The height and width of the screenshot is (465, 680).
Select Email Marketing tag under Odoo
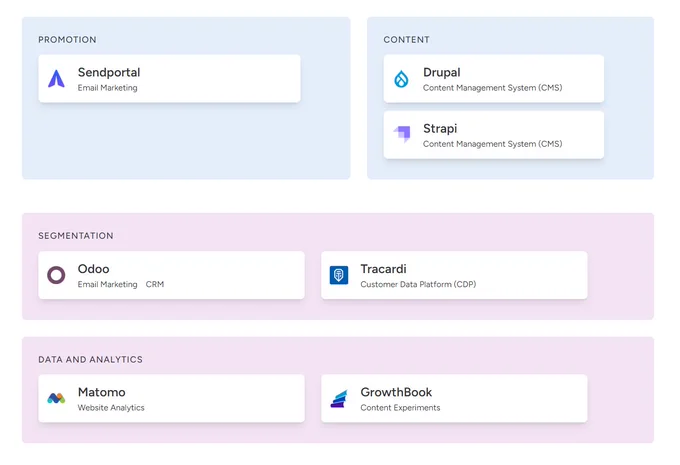(x=108, y=284)
